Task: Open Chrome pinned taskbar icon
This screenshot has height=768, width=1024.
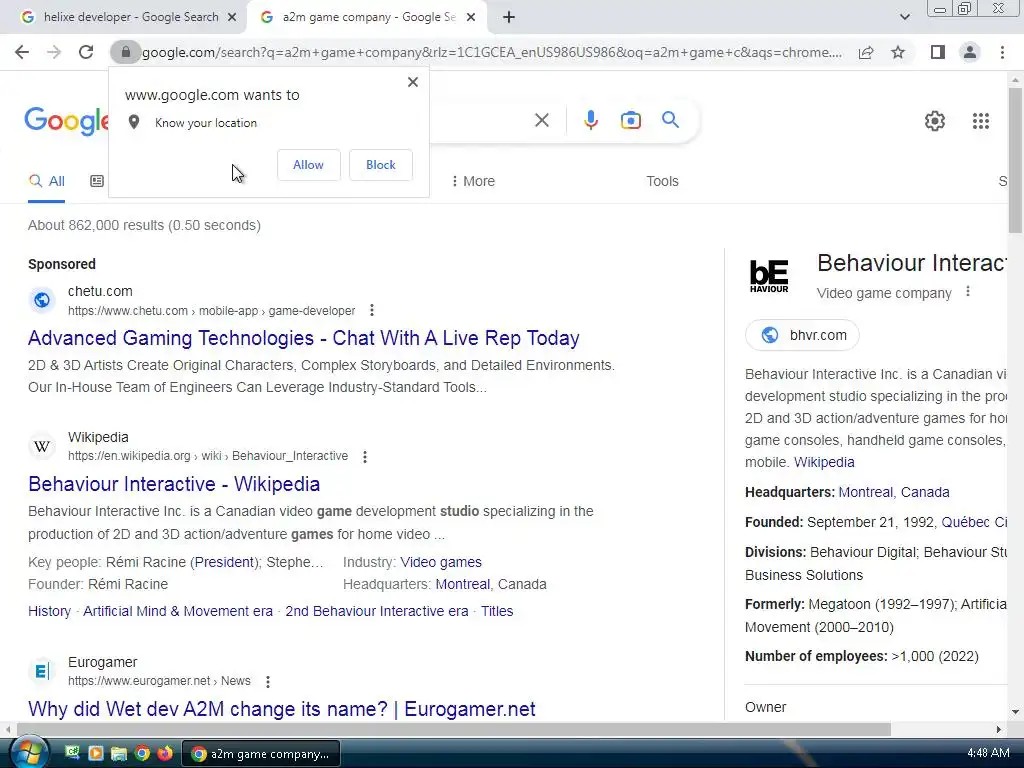Action: [142, 753]
